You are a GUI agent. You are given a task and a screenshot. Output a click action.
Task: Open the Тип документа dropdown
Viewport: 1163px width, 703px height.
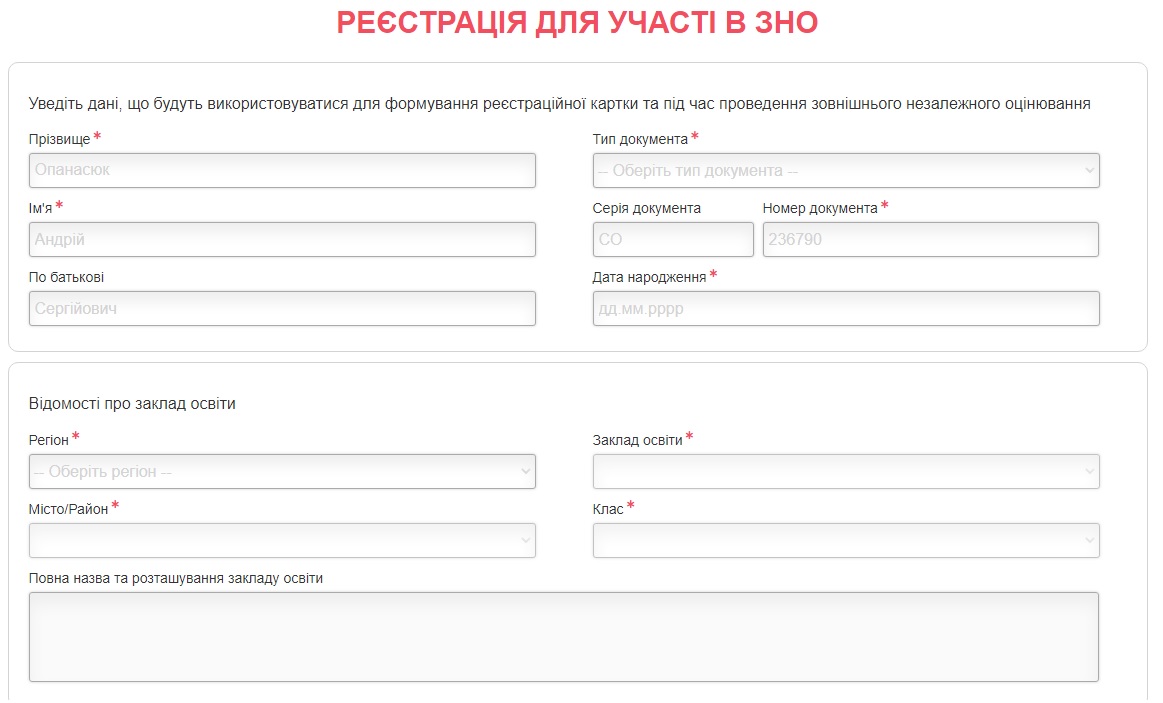[843, 170]
